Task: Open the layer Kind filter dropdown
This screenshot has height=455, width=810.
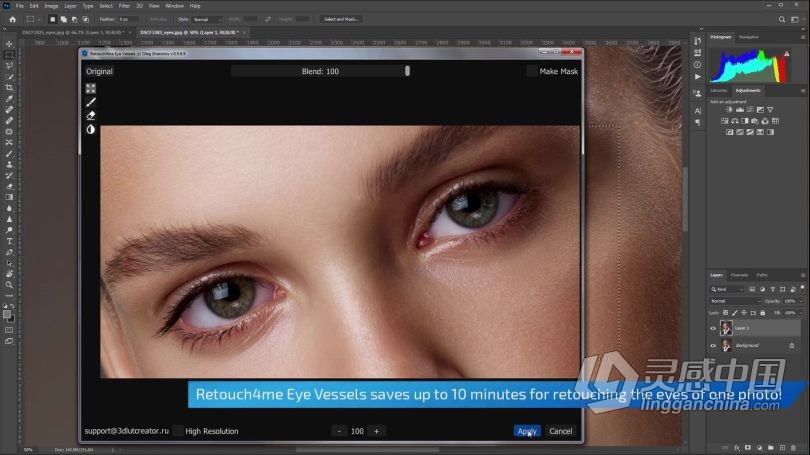Action: [727, 289]
